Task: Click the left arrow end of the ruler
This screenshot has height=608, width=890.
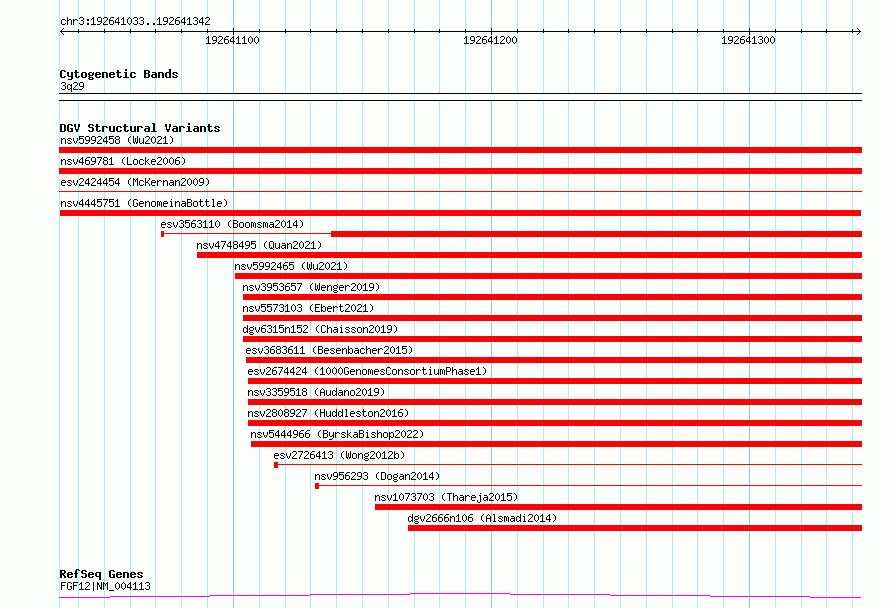Action: pyautogui.click(x=63, y=32)
